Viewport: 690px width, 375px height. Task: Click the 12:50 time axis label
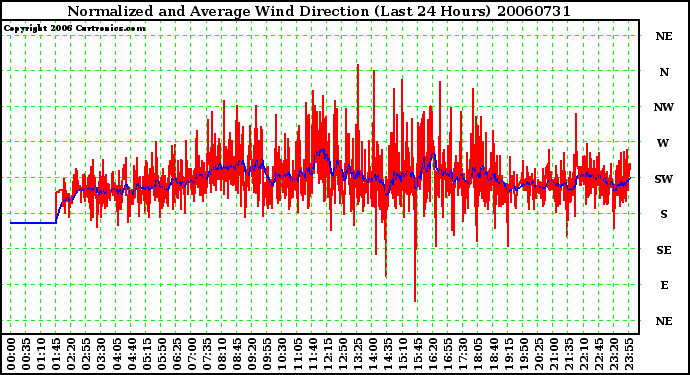(342, 354)
